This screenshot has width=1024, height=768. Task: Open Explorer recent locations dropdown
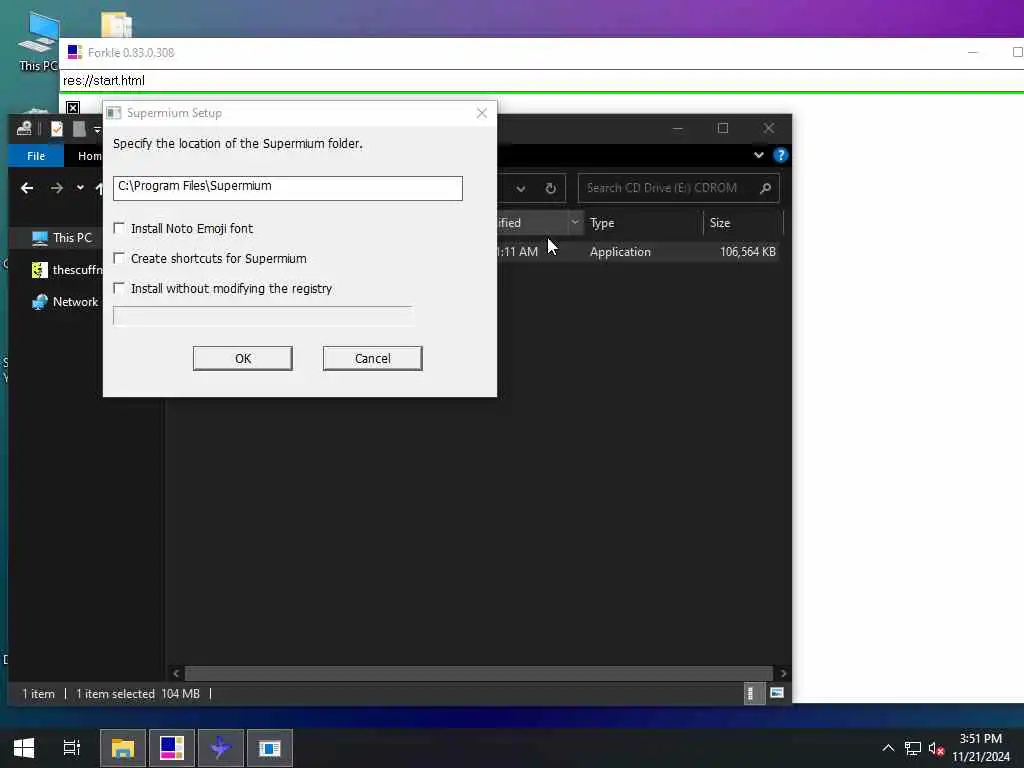point(80,187)
